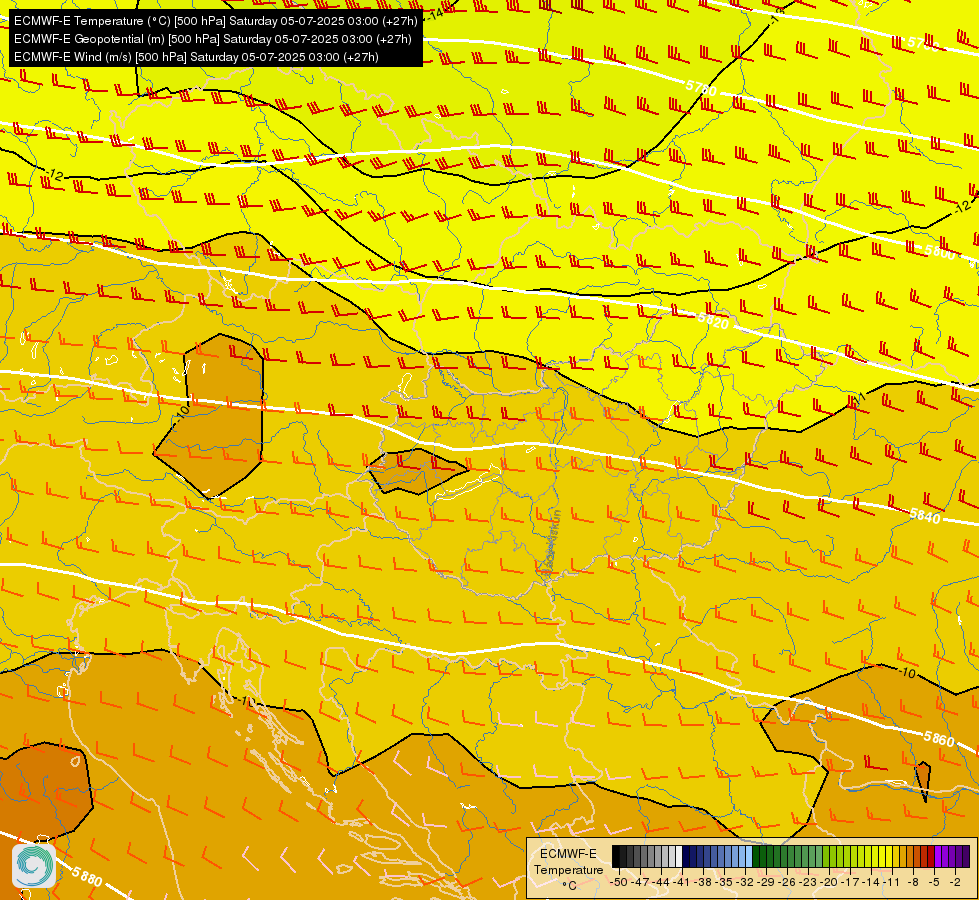Click the -41 tick value in the legend
Viewport: 979px width, 900px height.
pos(681,882)
